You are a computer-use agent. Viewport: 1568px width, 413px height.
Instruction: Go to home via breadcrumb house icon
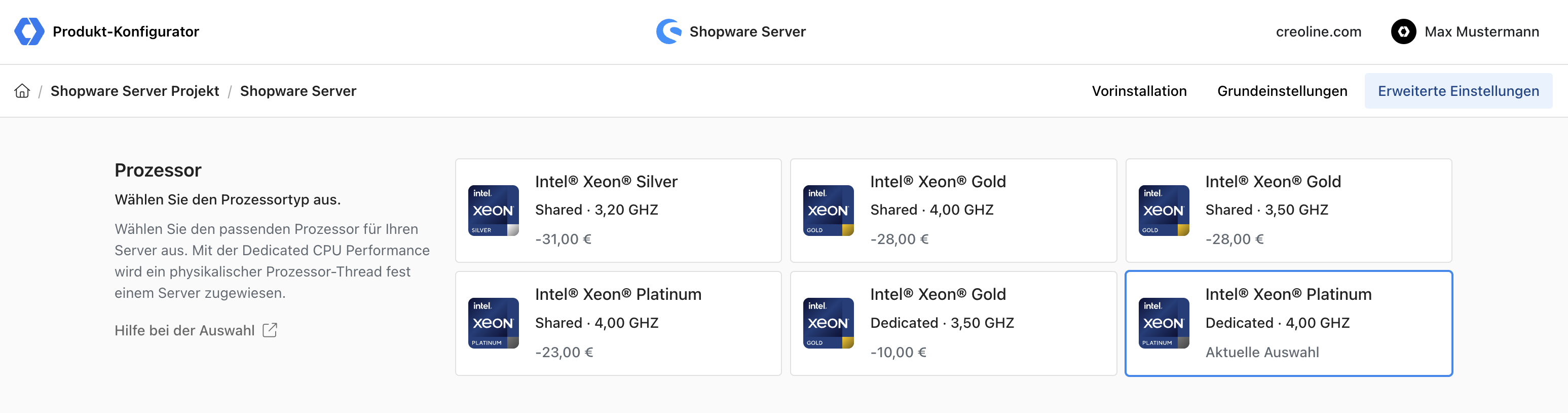pyautogui.click(x=22, y=91)
